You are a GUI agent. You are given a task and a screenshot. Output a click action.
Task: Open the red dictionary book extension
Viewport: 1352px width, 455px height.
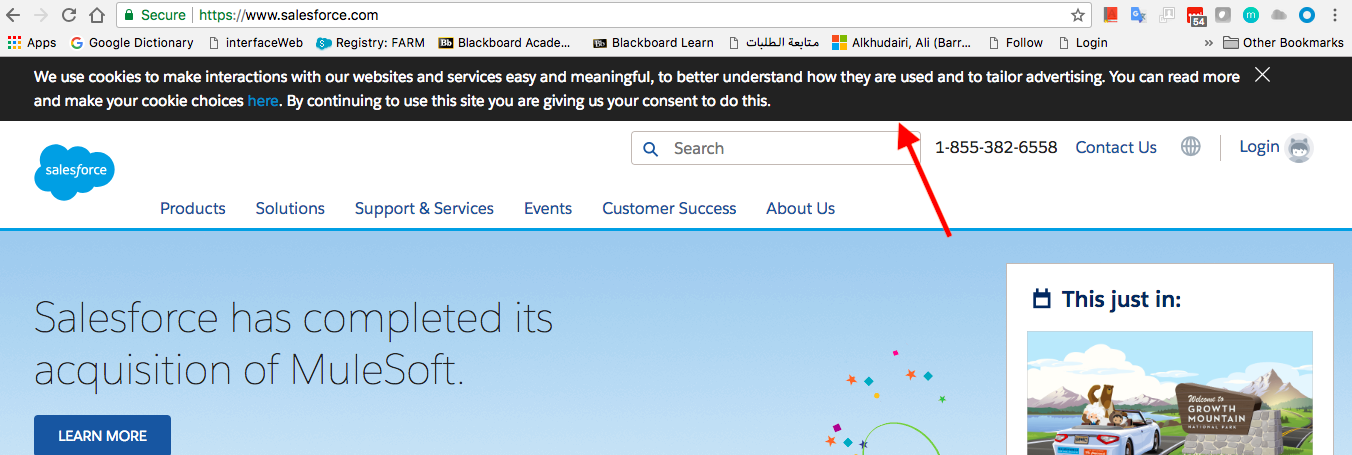pos(1110,15)
